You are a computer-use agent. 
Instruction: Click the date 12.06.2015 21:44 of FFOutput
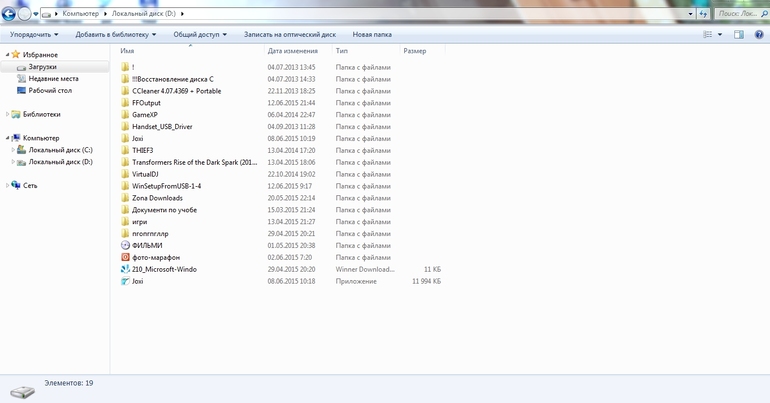pyautogui.click(x=291, y=103)
